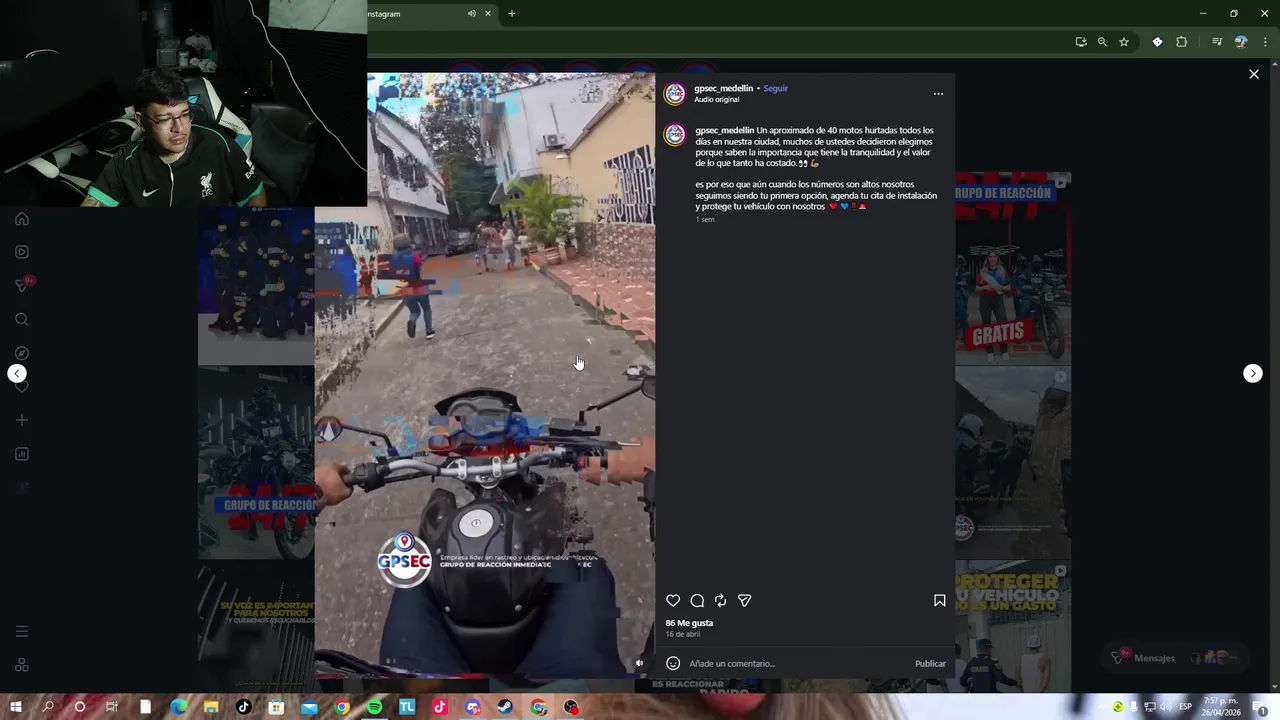Open the 'Audio original' link
The height and width of the screenshot is (720, 1280).
[717, 100]
